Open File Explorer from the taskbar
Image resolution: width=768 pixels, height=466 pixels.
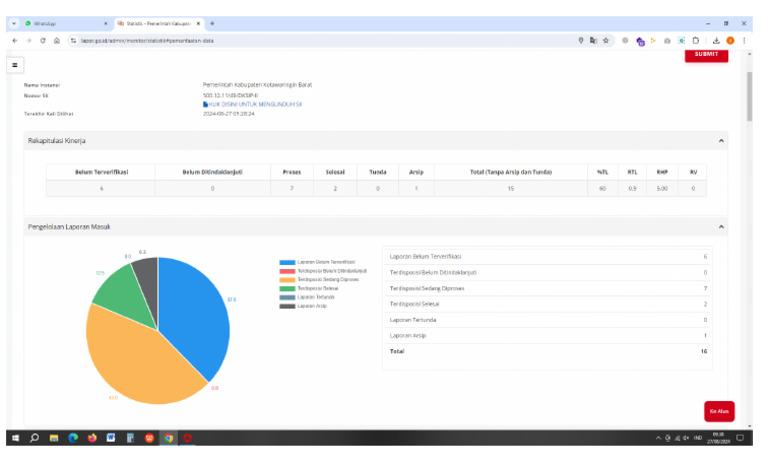pos(54,438)
